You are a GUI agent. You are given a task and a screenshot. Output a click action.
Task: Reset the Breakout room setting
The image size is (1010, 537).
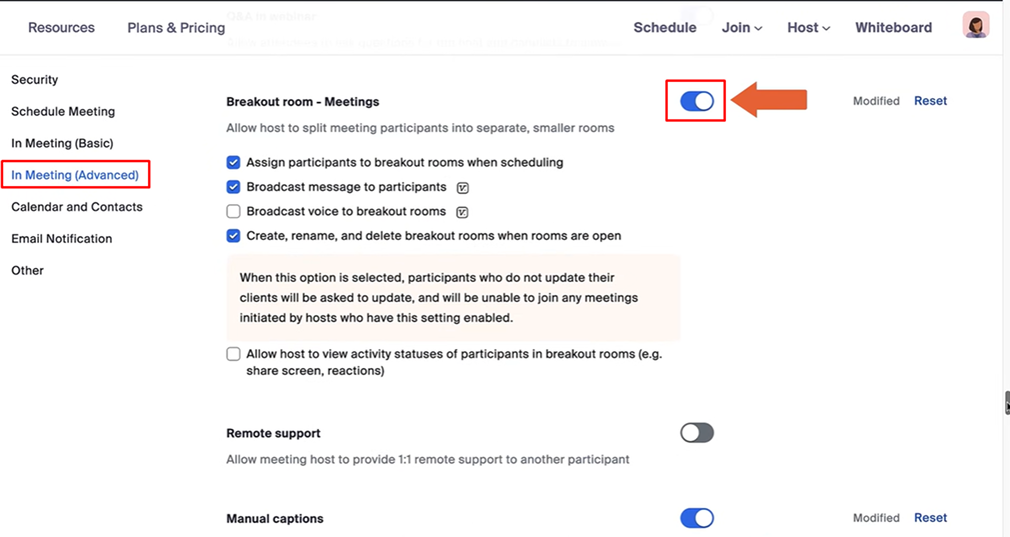pyautogui.click(x=930, y=101)
